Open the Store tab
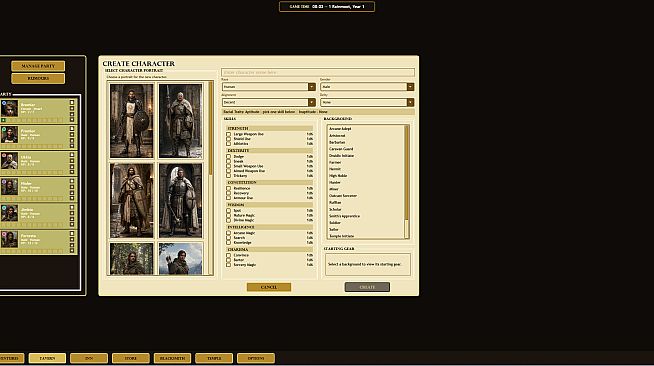The height and width of the screenshot is (366, 654). click(x=131, y=358)
